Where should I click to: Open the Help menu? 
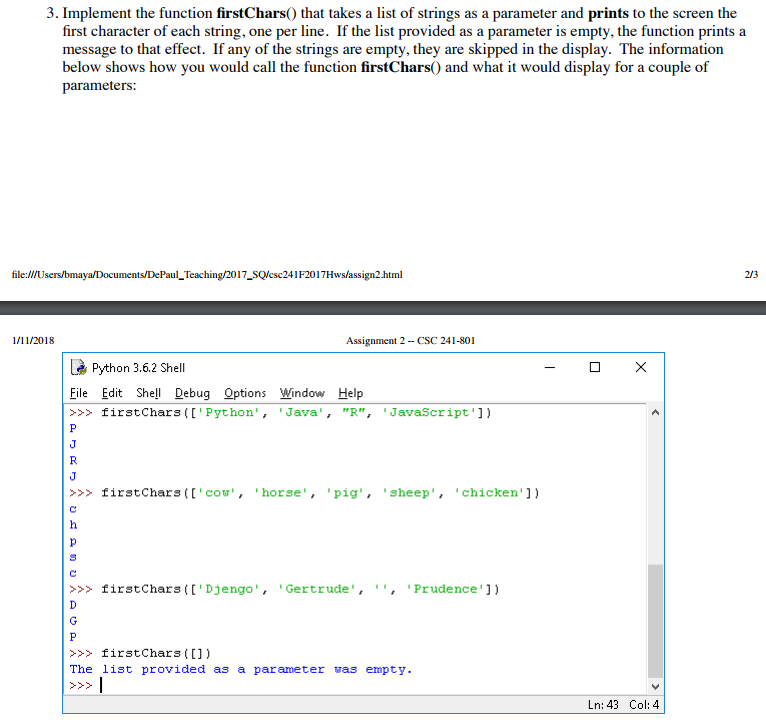point(351,393)
